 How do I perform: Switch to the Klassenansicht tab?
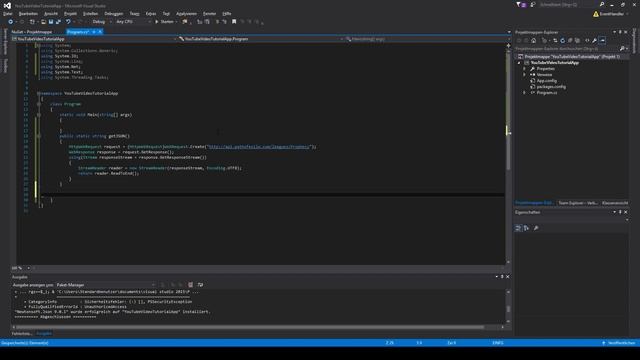coord(615,203)
